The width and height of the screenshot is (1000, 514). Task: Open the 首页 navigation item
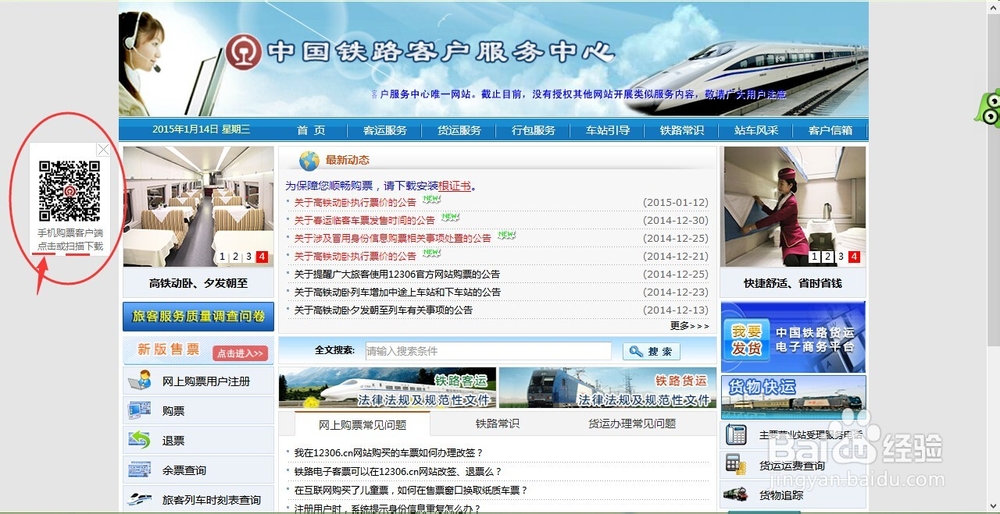click(x=311, y=130)
